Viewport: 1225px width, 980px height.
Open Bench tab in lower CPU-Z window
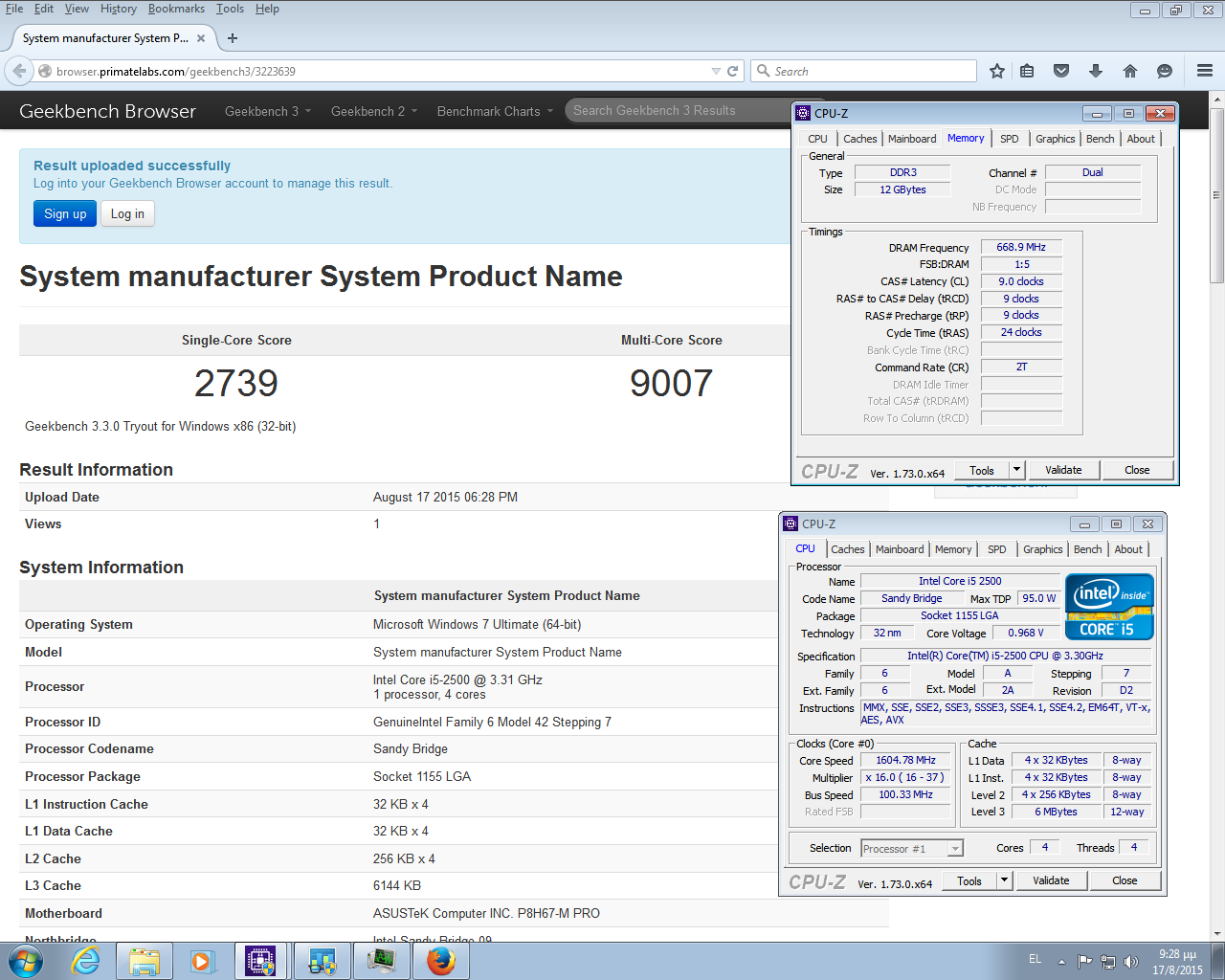[x=1087, y=549]
